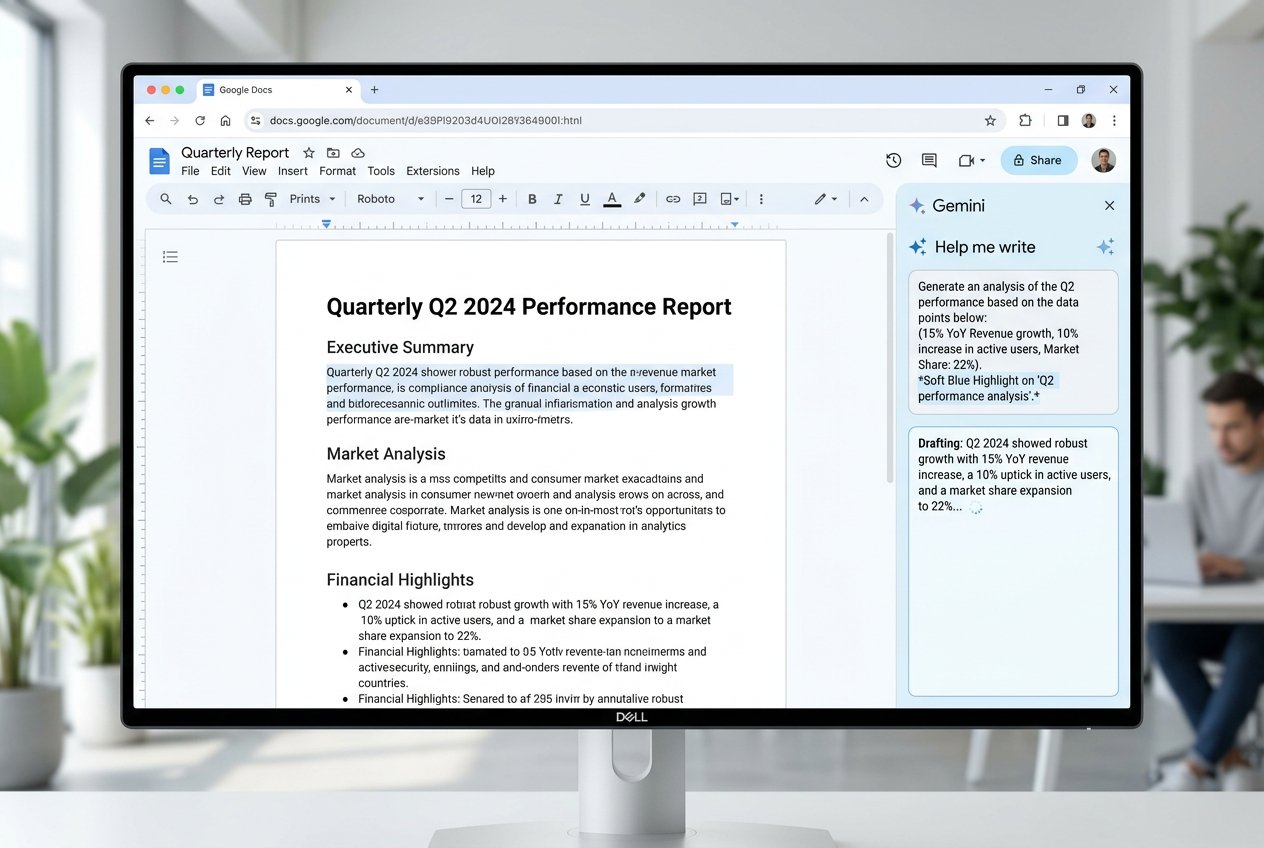The height and width of the screenshot is (848, 1264).
Task: Bookmark this page with the star
Action: (x=990, y=121)
